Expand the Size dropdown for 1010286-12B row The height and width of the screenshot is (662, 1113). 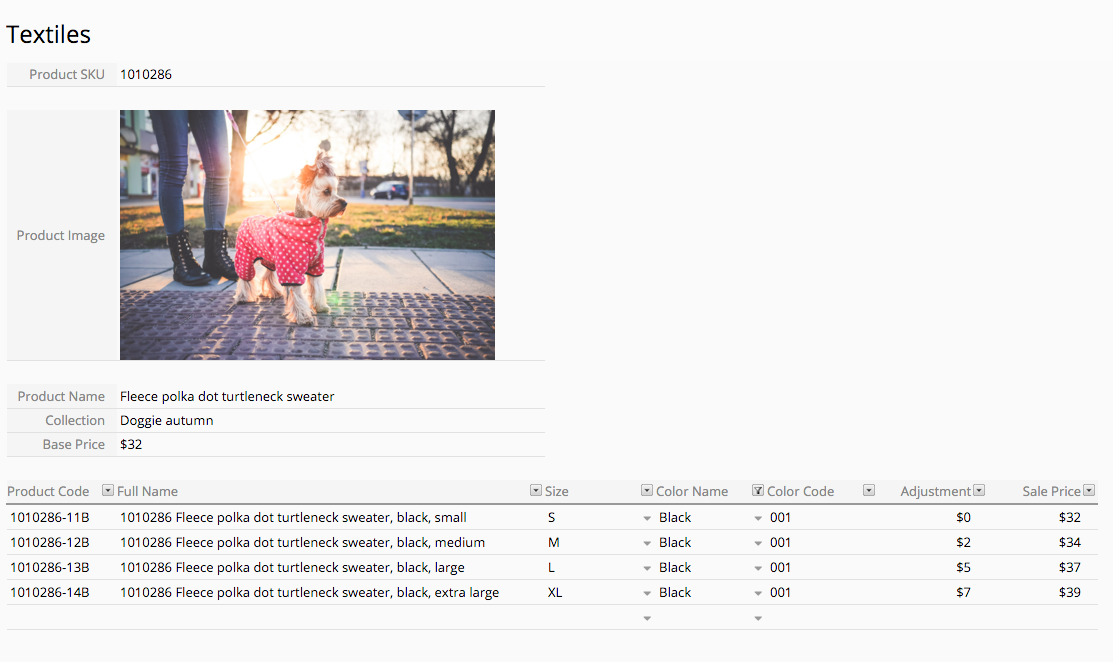coord(647,544)
